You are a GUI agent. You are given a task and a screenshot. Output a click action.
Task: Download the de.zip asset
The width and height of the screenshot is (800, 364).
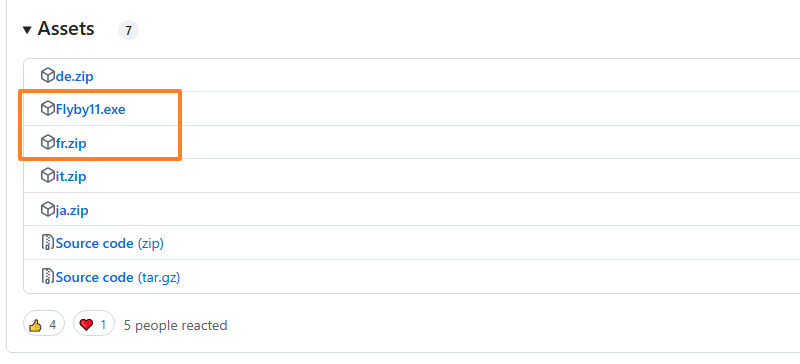pyautogui.click(x=74, y=77)
